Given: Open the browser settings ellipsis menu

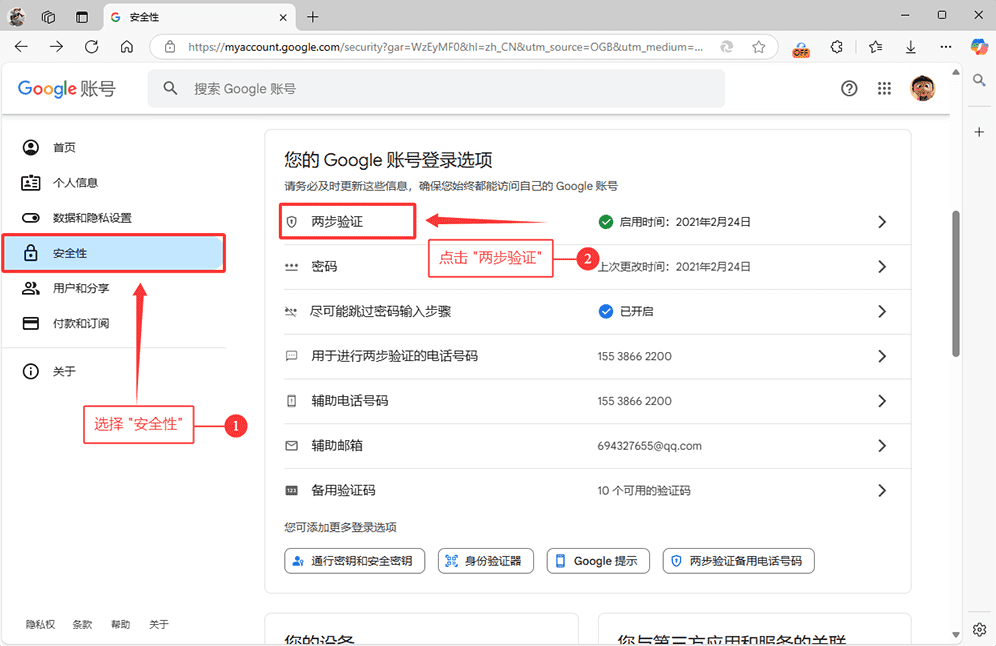Looking at the screenshot, I should click(946, 46).
